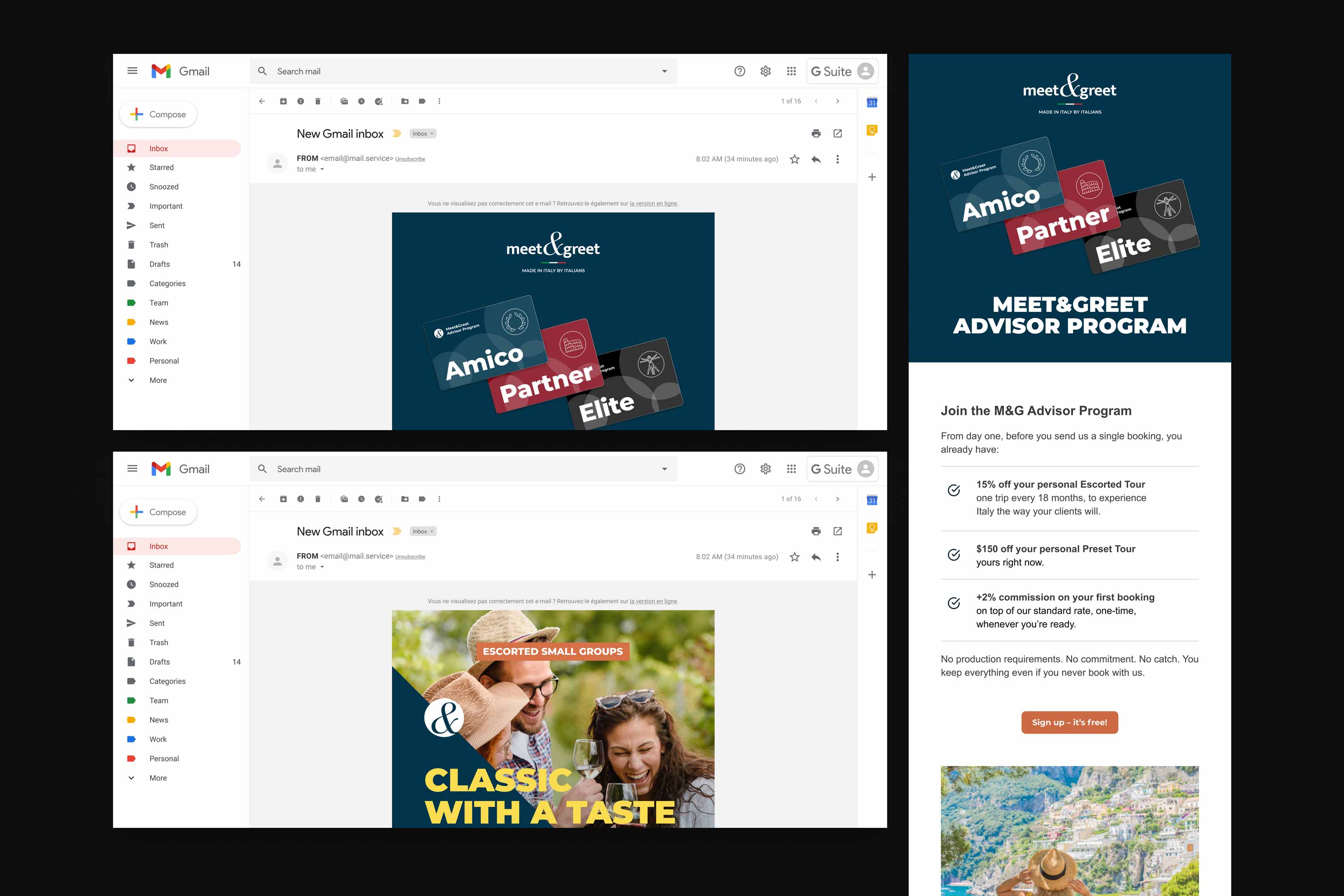Toggle importance marker beside subject in Classic With A Taste window
Screen dimensions: 1344x896
396,531
